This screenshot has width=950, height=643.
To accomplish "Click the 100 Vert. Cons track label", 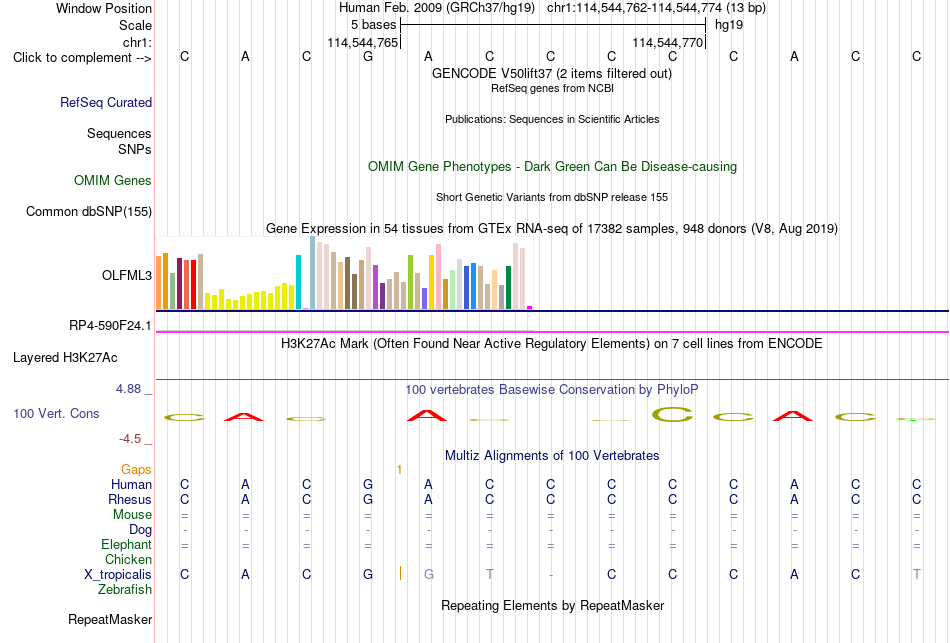I will [x=56, y=413].
